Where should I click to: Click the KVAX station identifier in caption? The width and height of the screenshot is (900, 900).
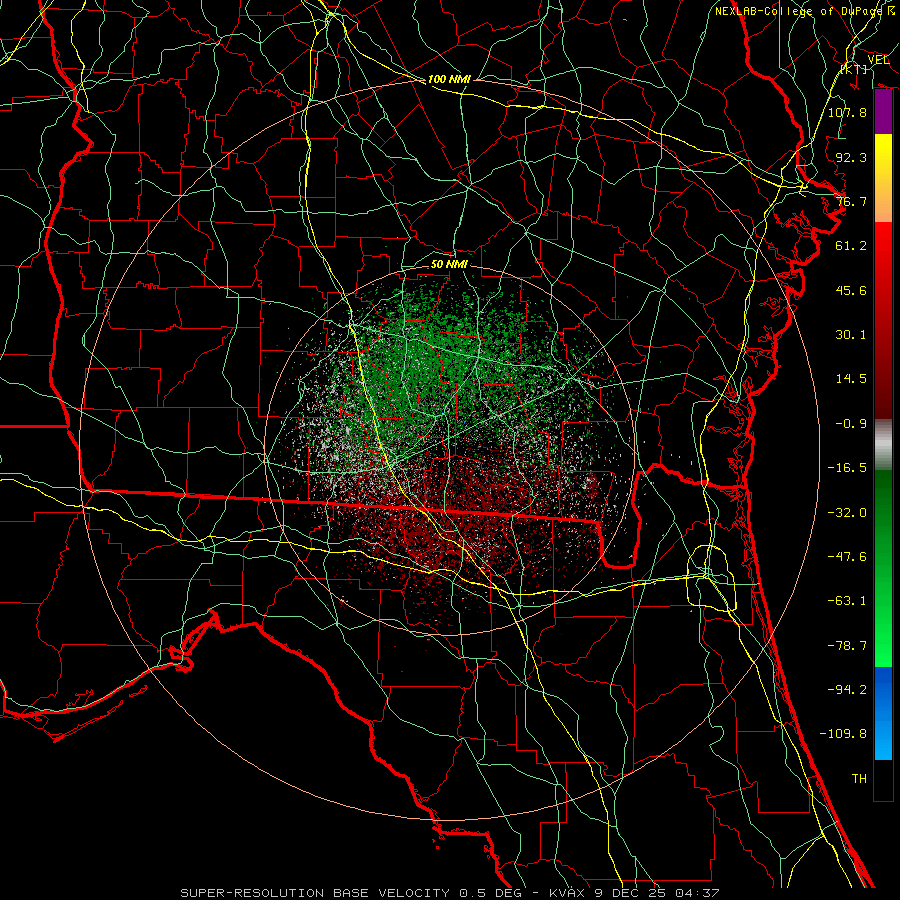pos(567,893)
